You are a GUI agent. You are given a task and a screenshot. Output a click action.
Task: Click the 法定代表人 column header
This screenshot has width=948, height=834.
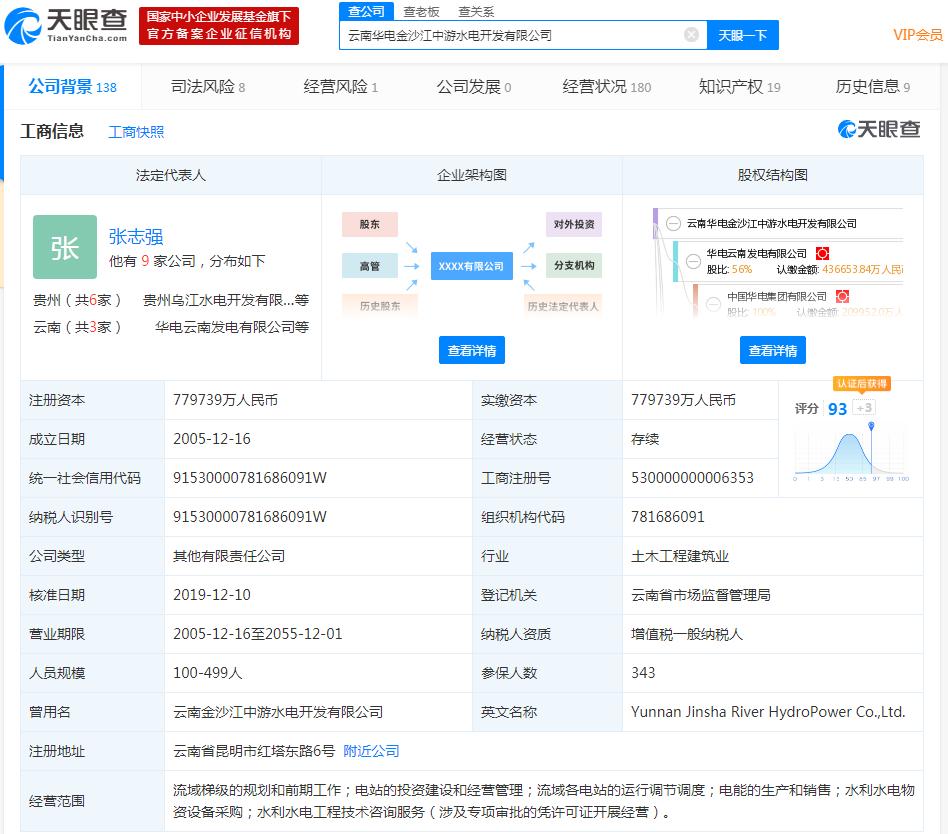[x=170, y=175]
